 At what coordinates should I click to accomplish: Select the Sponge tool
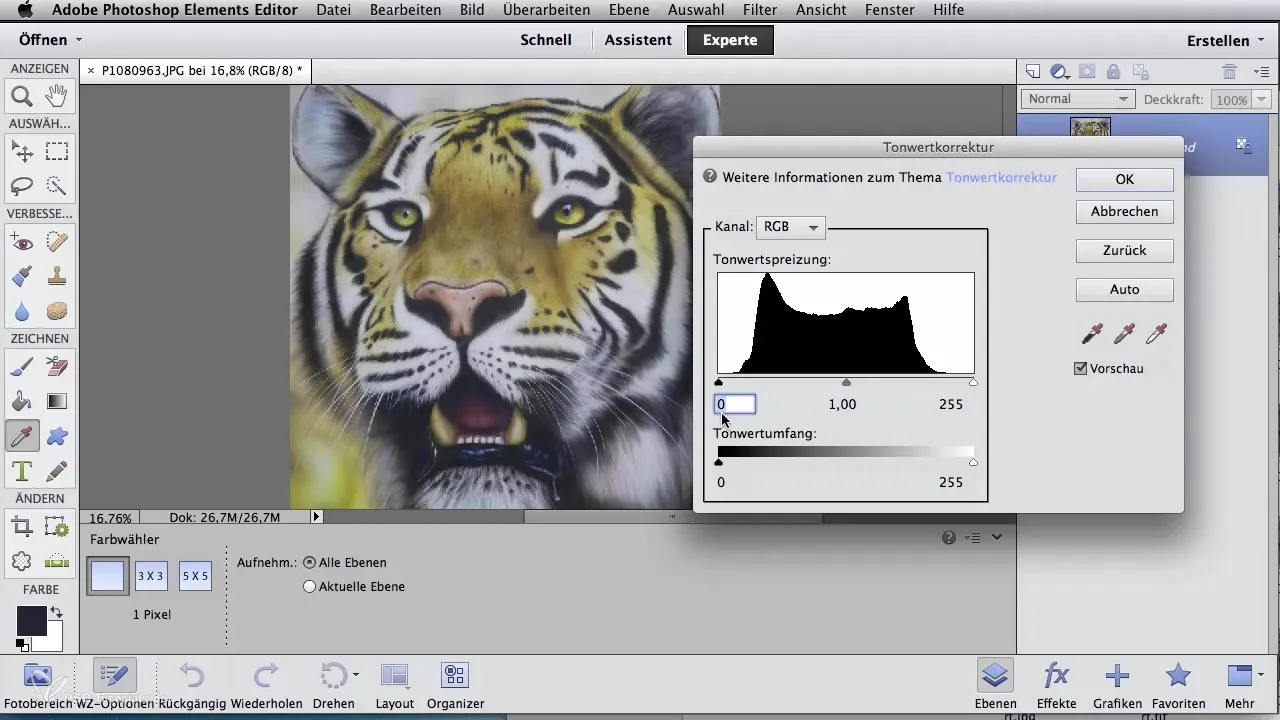tap(57, 311)
